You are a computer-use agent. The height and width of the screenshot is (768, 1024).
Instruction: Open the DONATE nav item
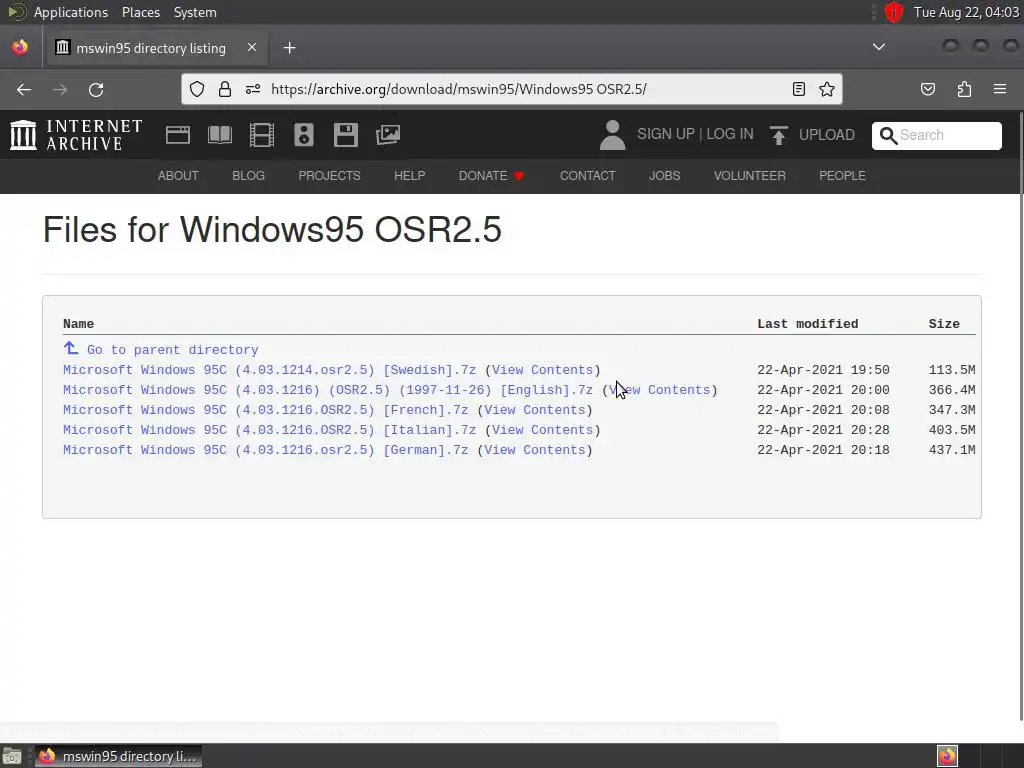tap(491, 176)
